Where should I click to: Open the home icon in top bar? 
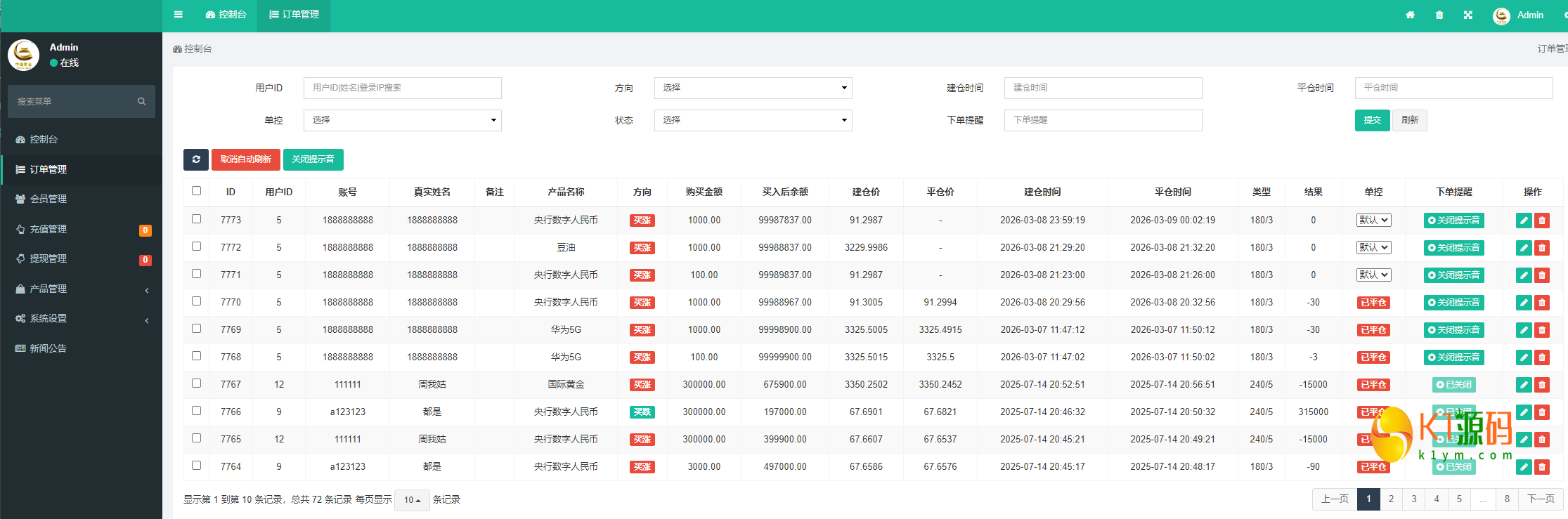tap(1410, 15)
